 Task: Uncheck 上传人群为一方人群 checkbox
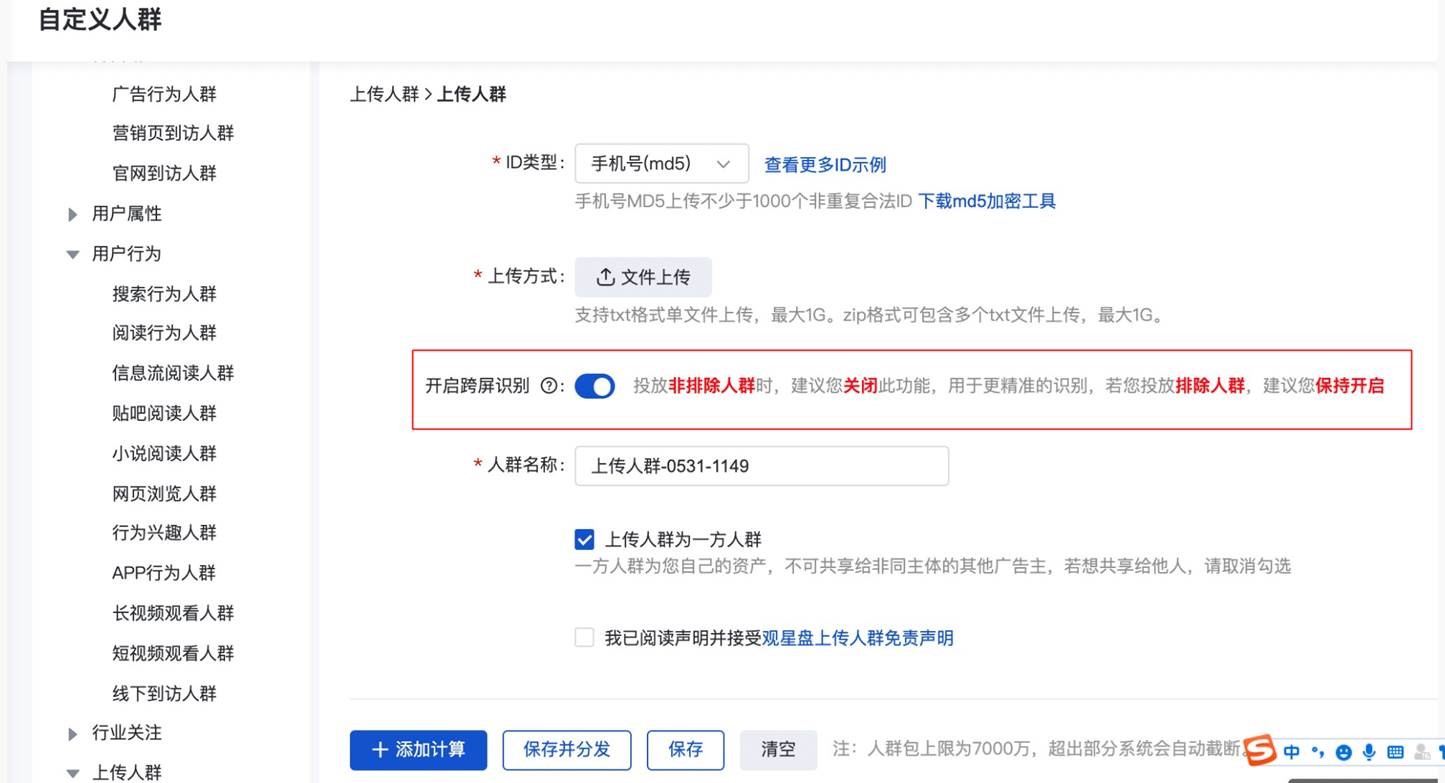[x=583, y=538]
